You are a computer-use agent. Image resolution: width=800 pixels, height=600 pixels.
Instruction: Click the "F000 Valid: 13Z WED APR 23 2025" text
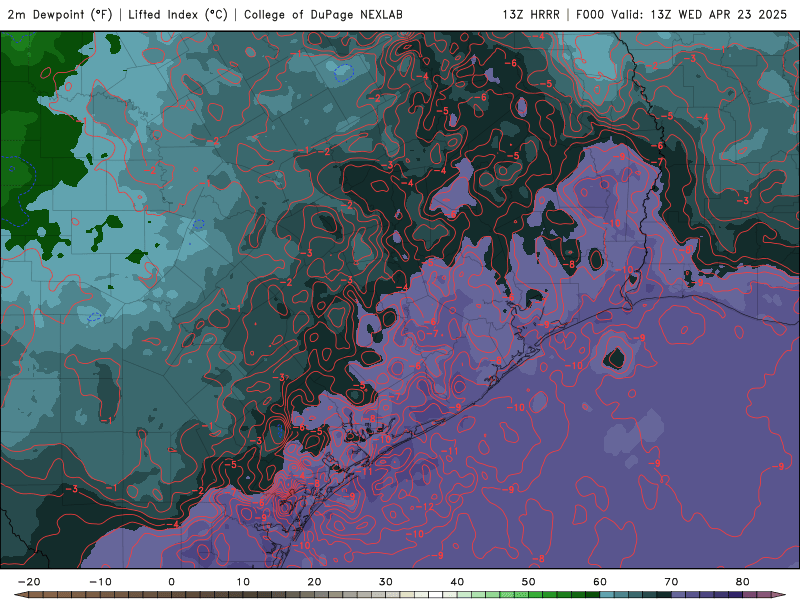click(682, 14)
